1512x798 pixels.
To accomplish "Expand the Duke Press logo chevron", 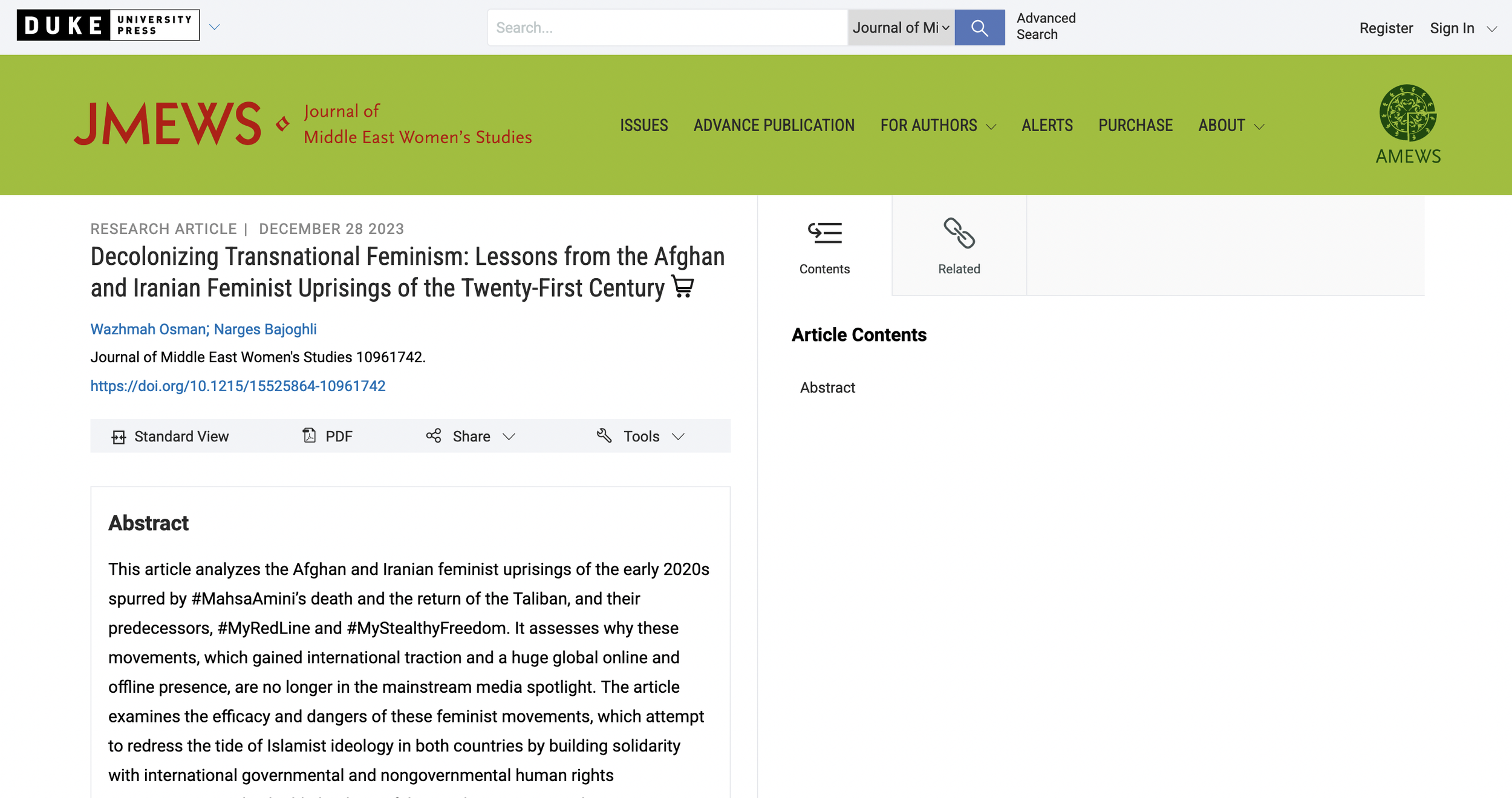I will click(214, 27).
